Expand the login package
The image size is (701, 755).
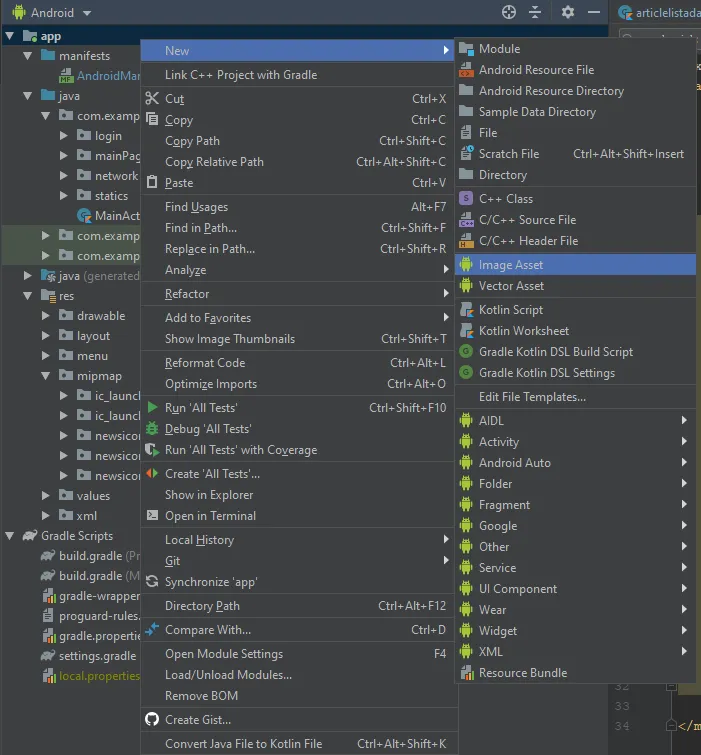[x=64, y=136]
